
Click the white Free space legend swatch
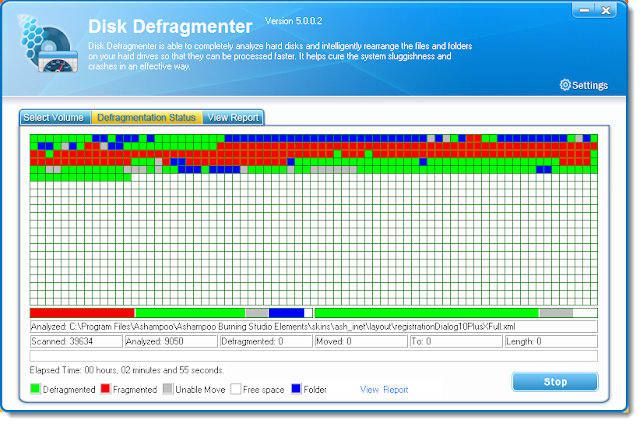236,389
